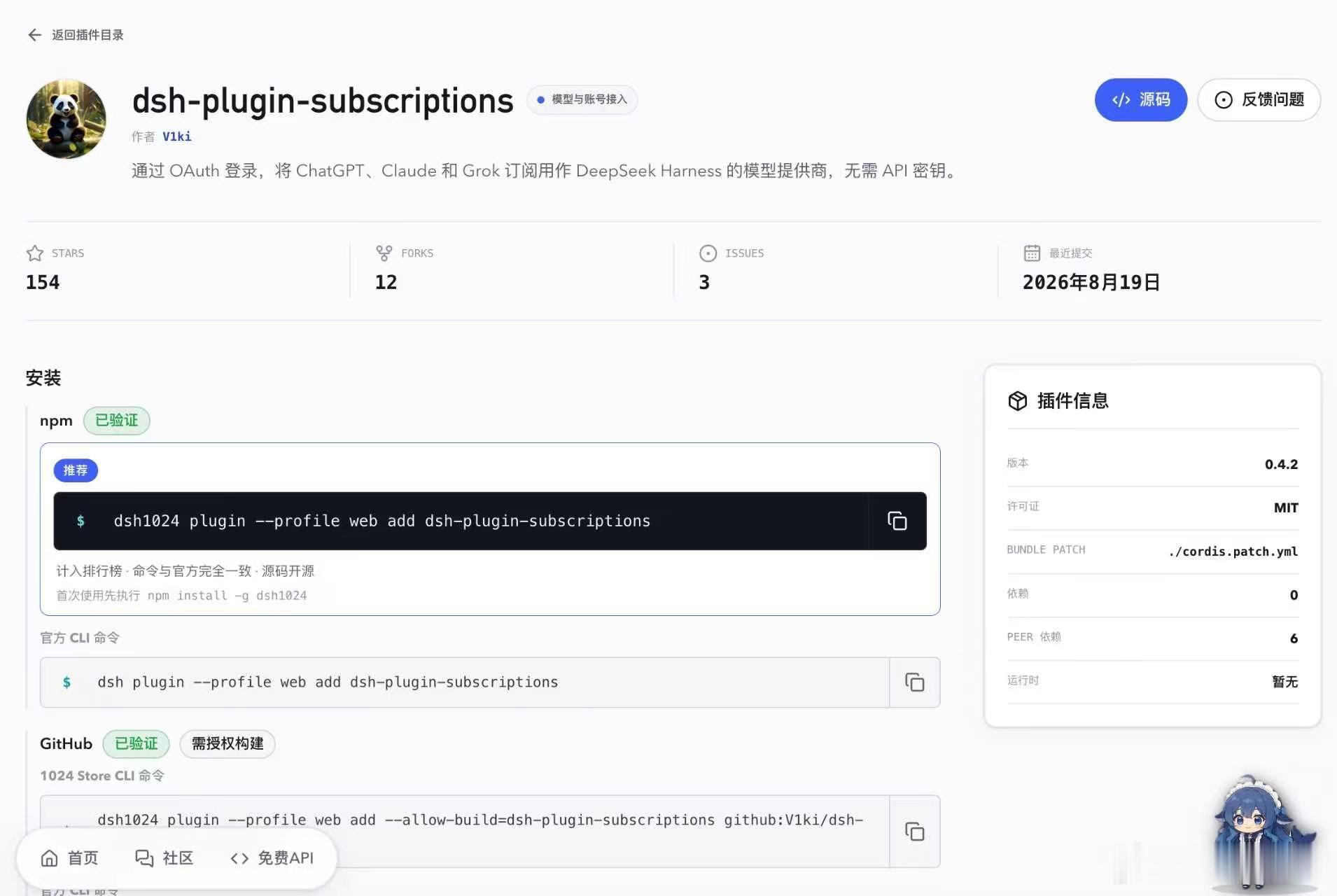
Task: Select the ./cordis.patch.yml bundle patch value
Action: click(x=1233, y=552)
